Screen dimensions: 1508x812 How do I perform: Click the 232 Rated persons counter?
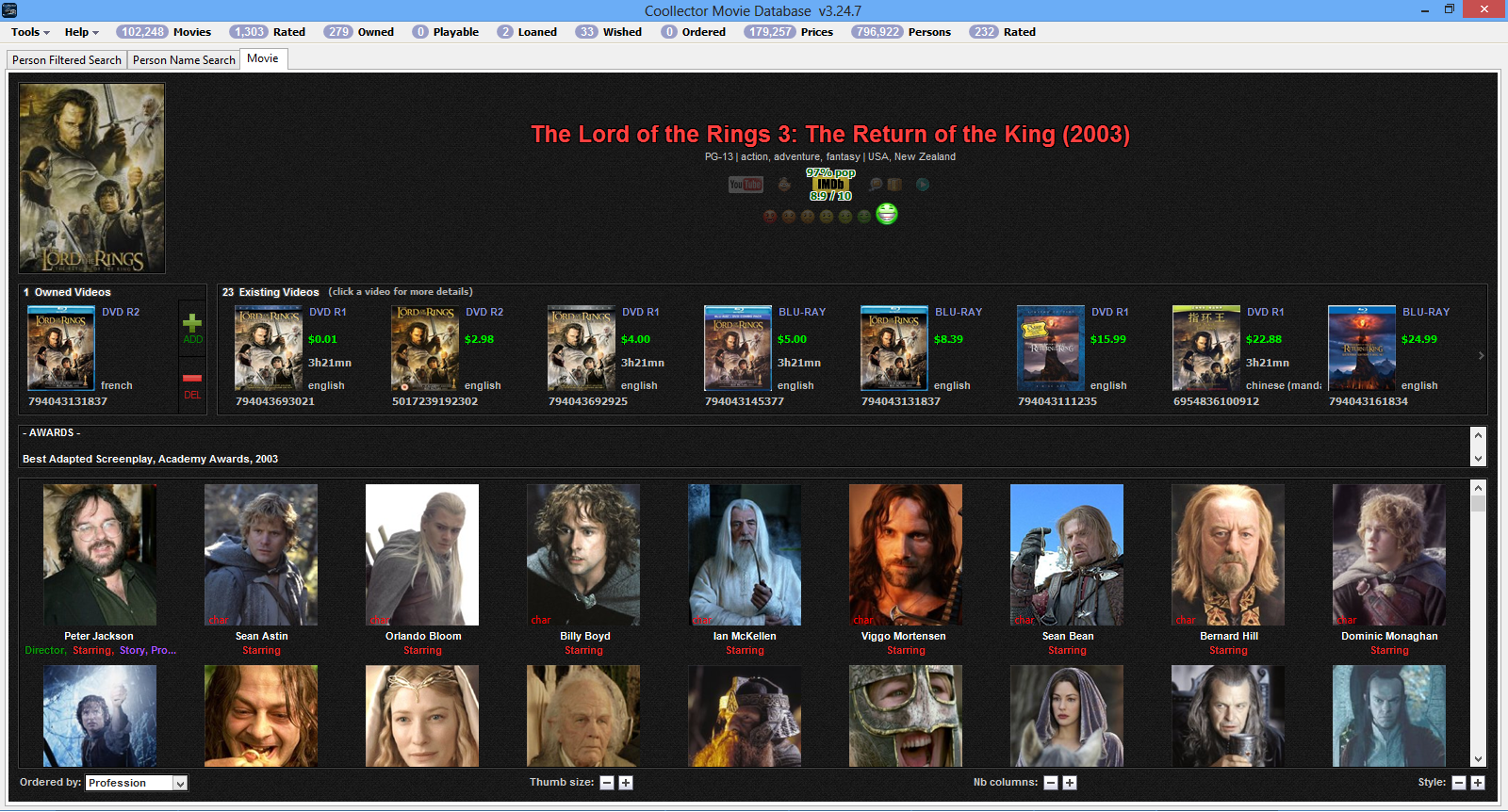1003,32
